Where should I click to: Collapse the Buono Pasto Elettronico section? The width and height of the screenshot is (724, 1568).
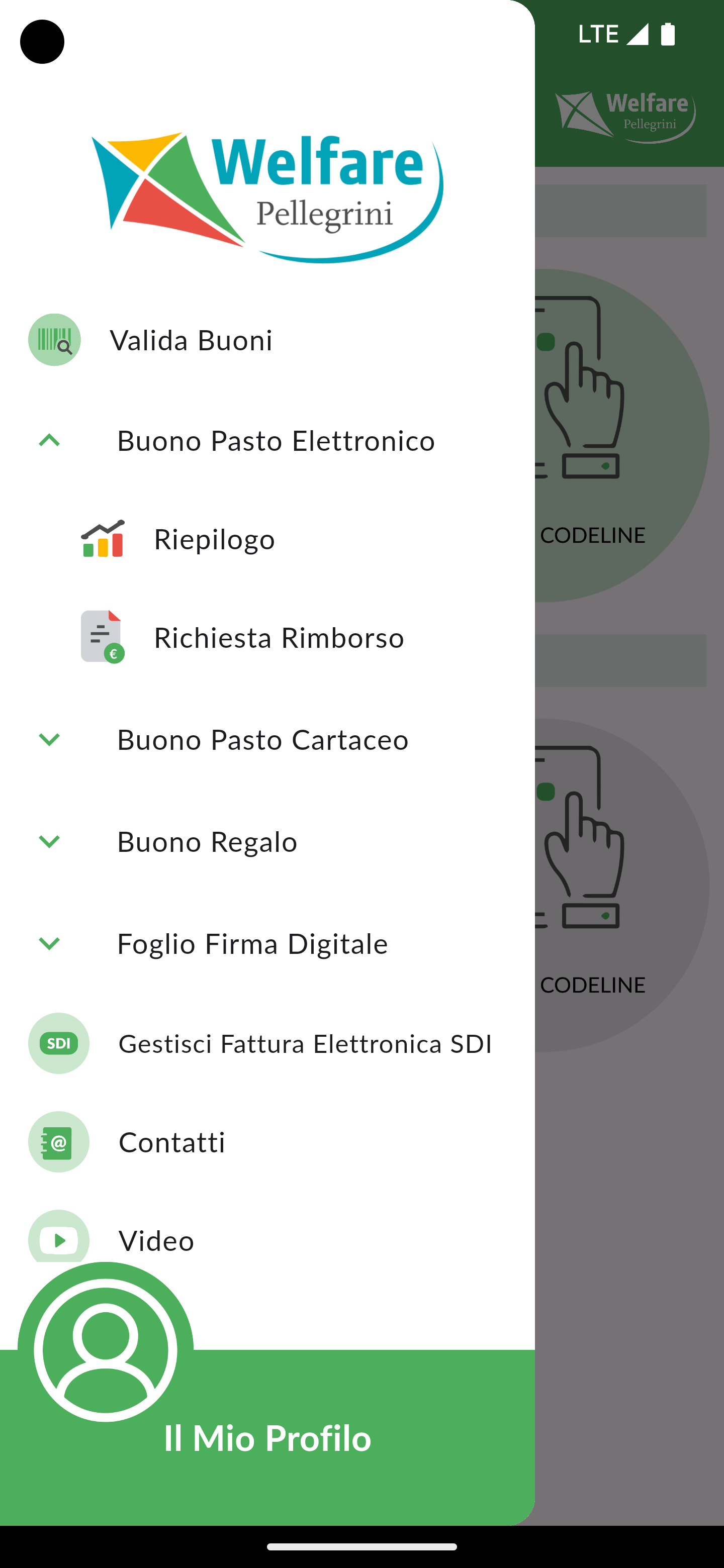point(49,440)
